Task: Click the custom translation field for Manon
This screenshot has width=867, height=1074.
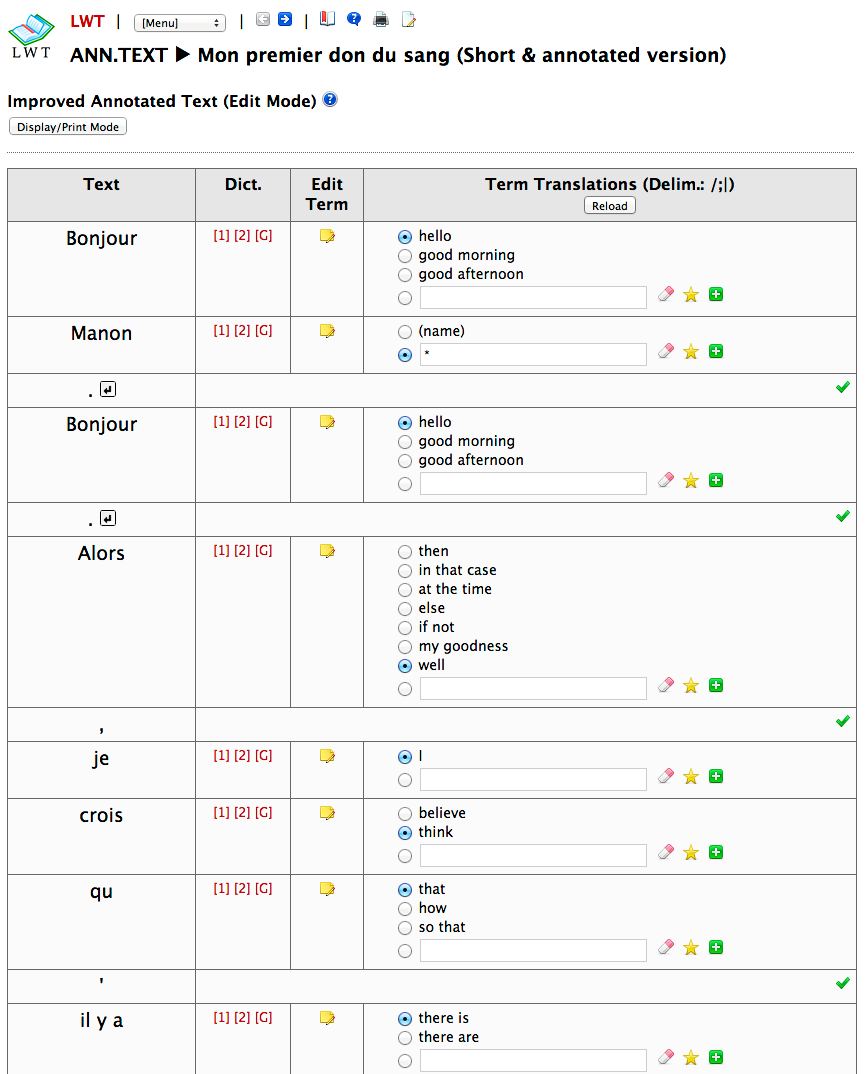Action: coord(533,354)
